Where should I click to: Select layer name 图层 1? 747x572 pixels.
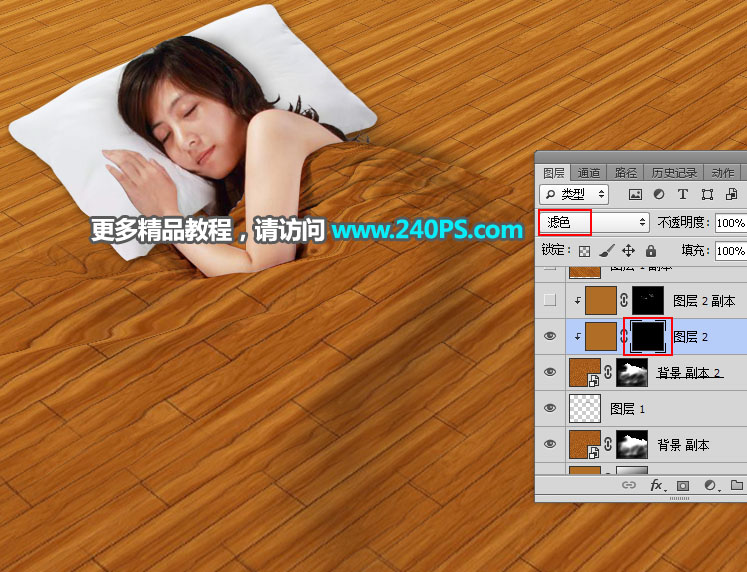coord(627,409)
